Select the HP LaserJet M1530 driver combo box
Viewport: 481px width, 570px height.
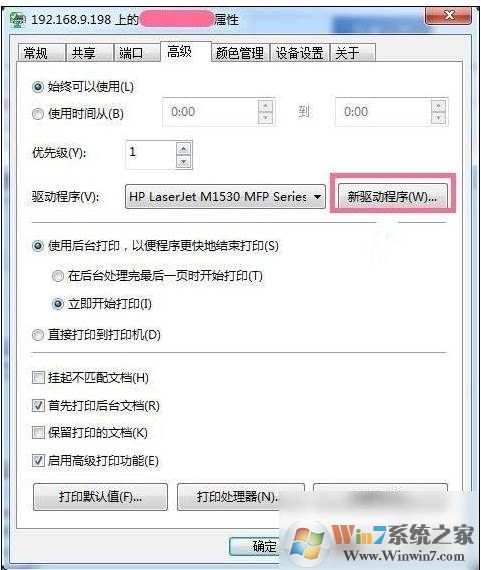tap(225, 197)
